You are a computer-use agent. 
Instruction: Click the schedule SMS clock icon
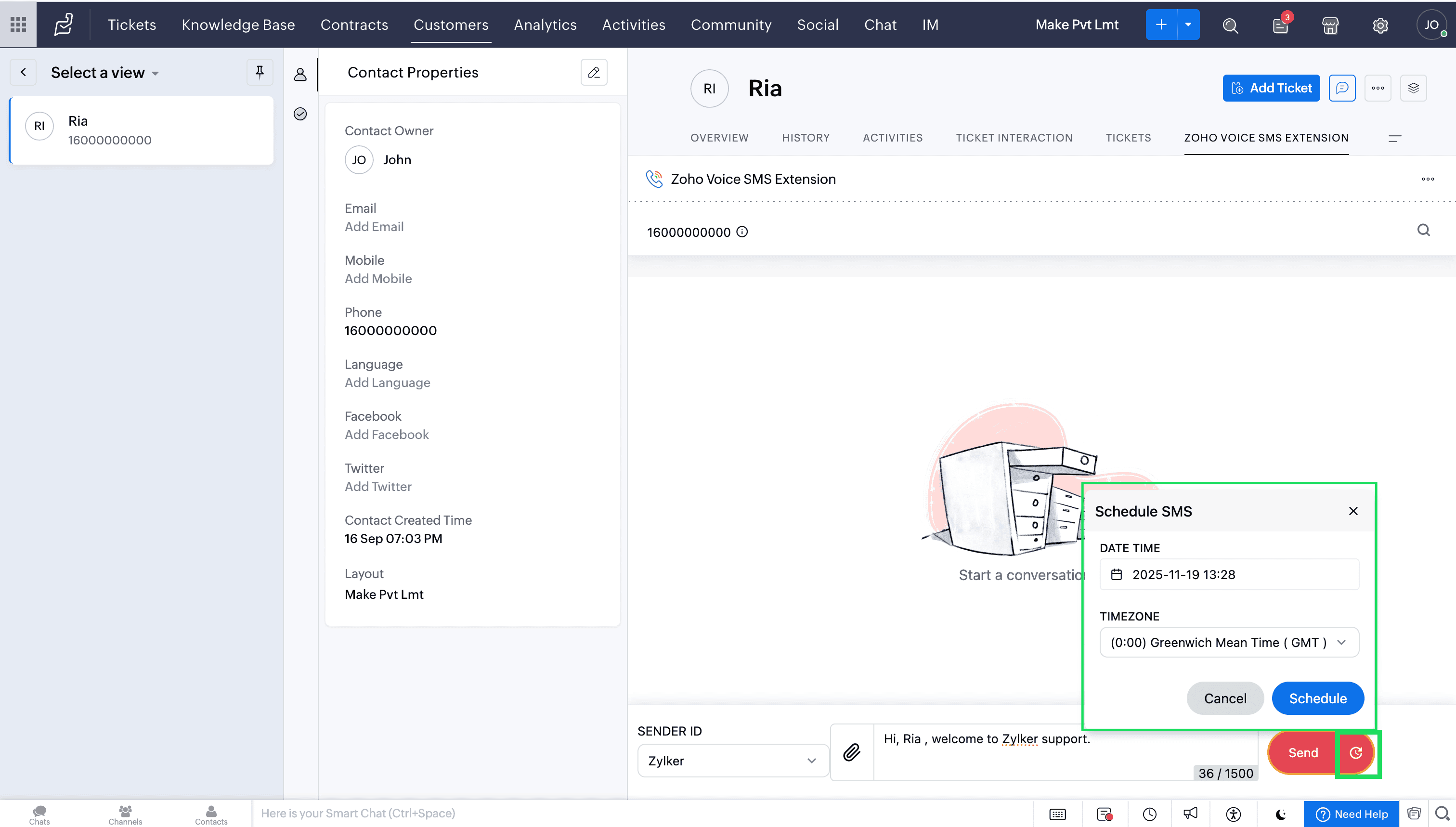click(x=1356, y=752)
